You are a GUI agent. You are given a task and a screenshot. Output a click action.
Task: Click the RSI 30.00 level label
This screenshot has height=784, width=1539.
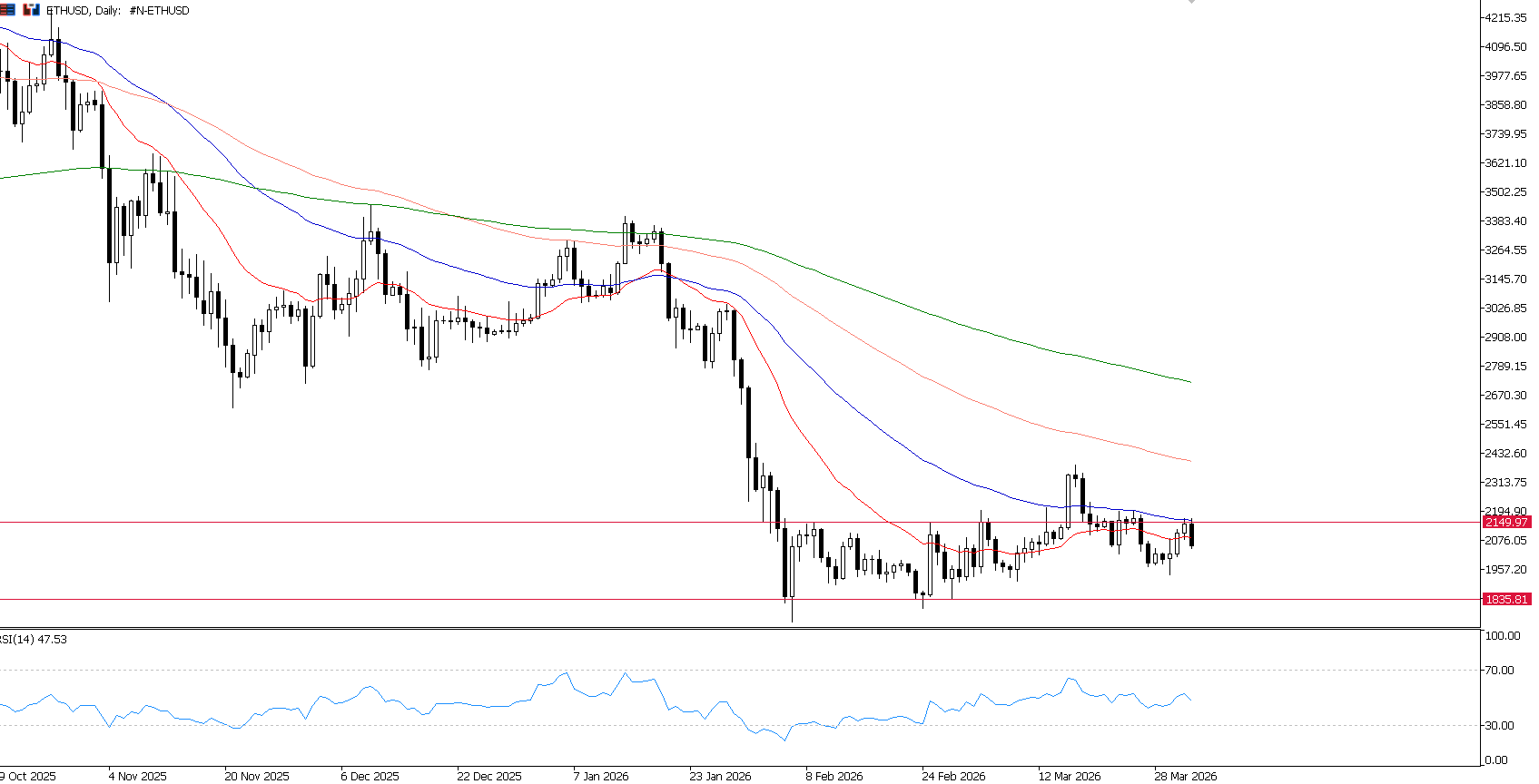pyautogui.click(x=1500, y=726)
